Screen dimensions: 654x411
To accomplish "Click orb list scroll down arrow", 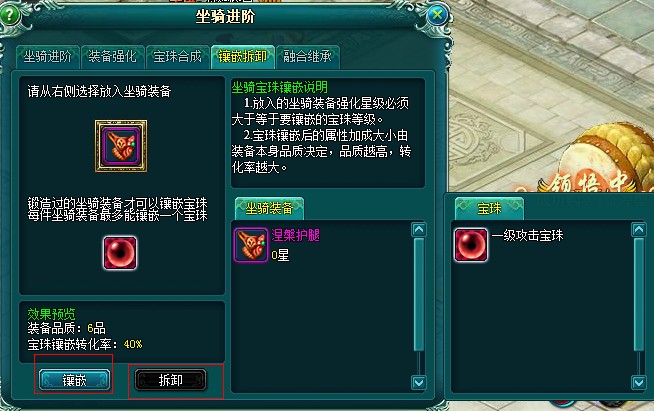I will 639,382.
